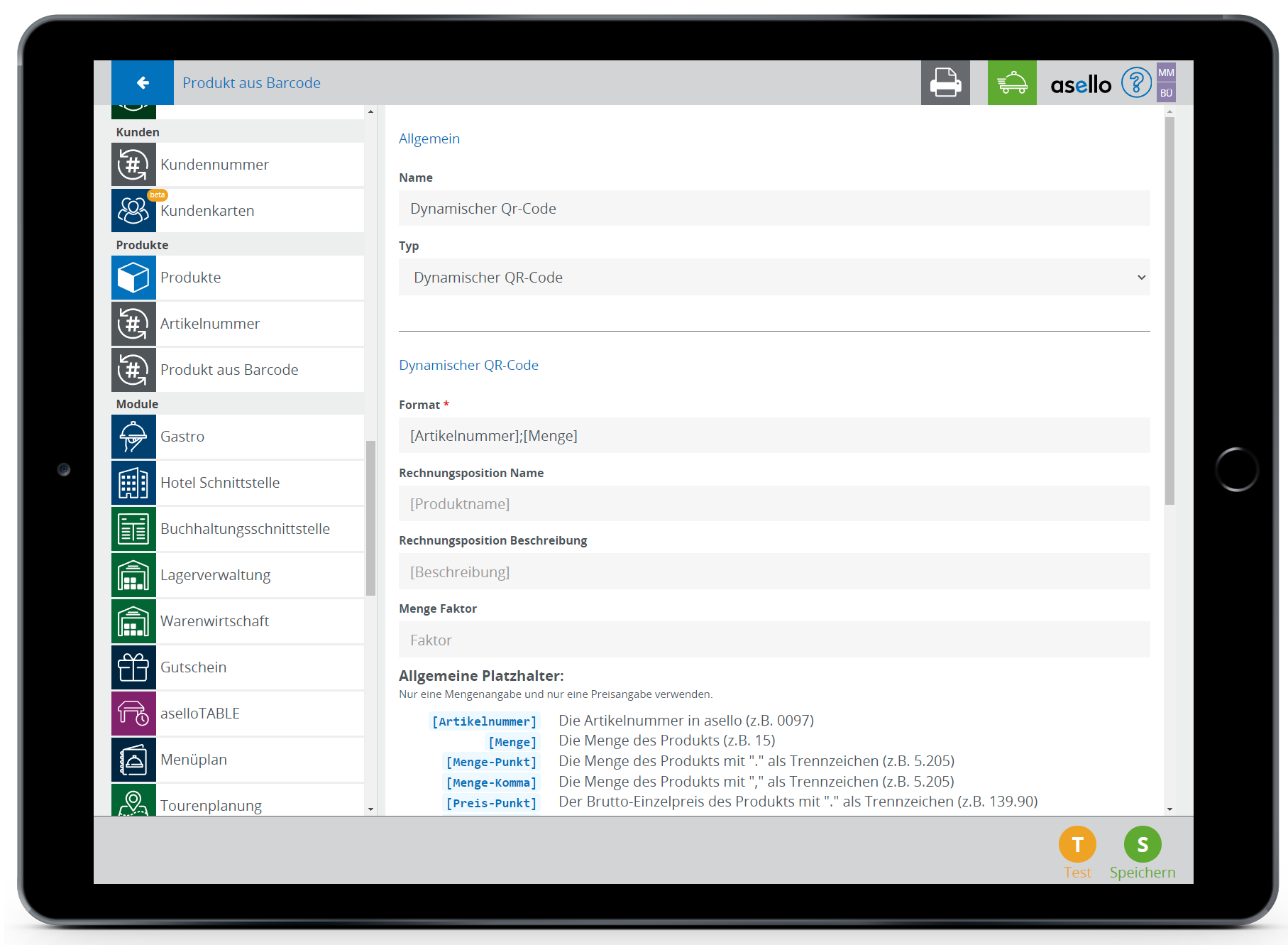Open Kundenkarten people icon

[133, 210]
